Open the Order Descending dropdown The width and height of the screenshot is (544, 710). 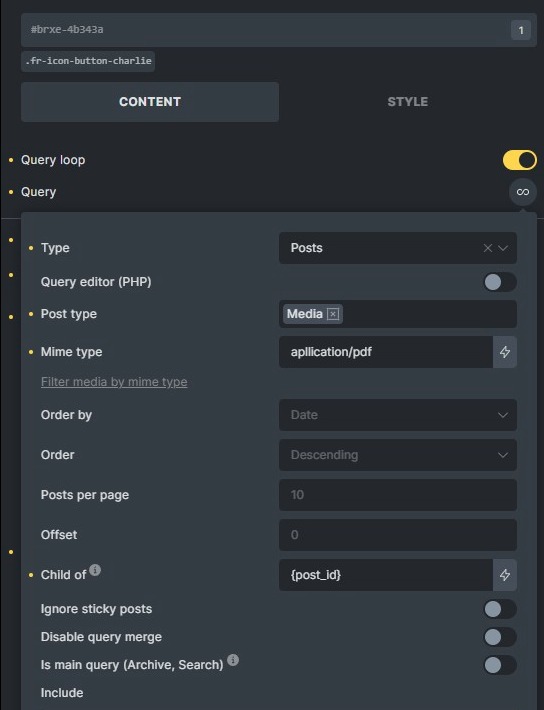398,455
